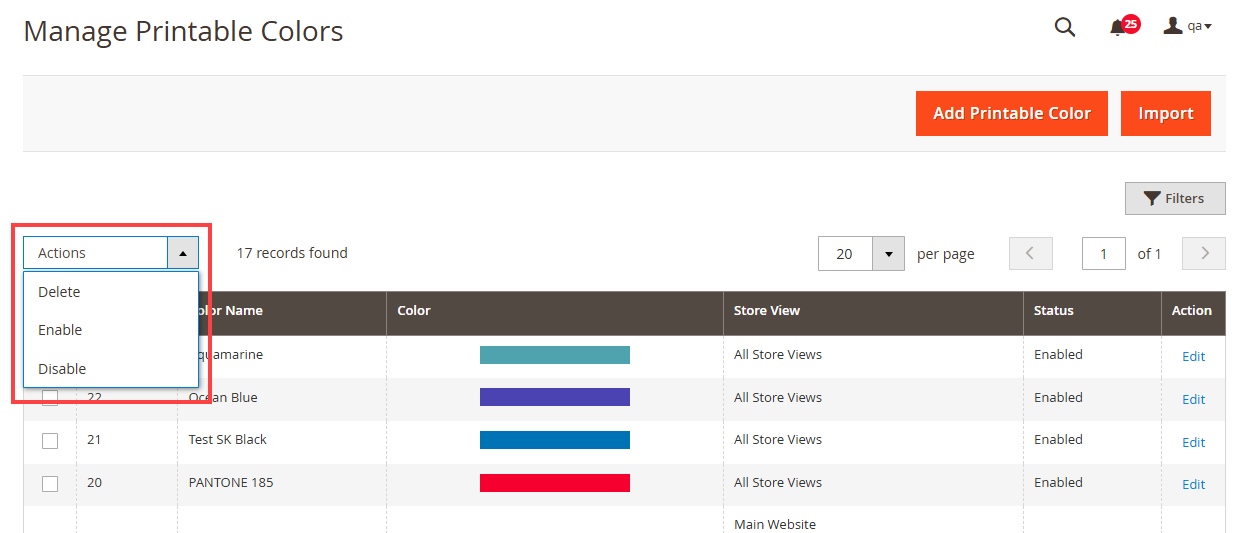Image resolution: width=1245 pixels, height=533 pixels.
Task: Click the red PANTONE 185 color swatch
Action: pos(555,483)
